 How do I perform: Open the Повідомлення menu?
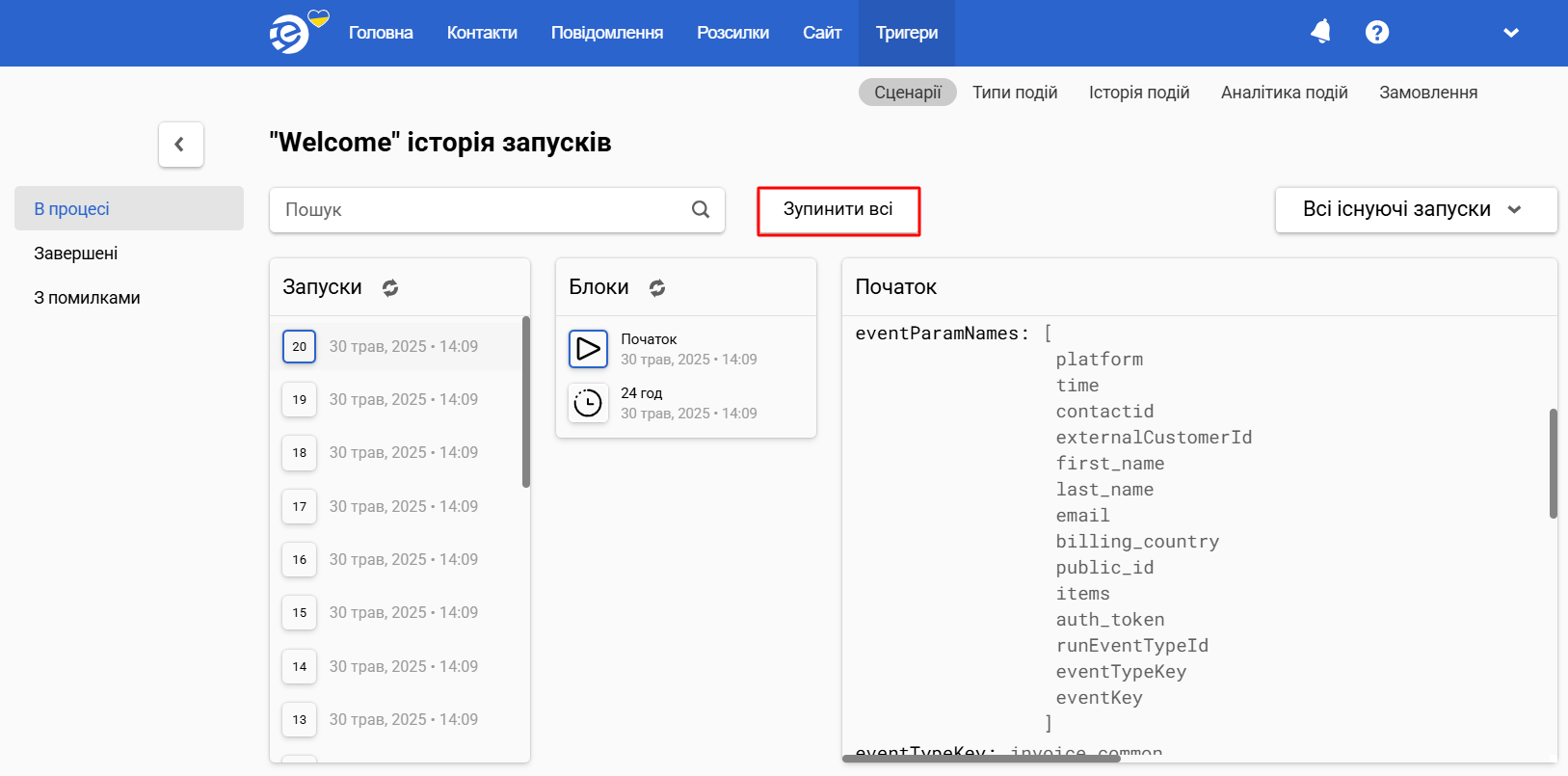[607, 33]
